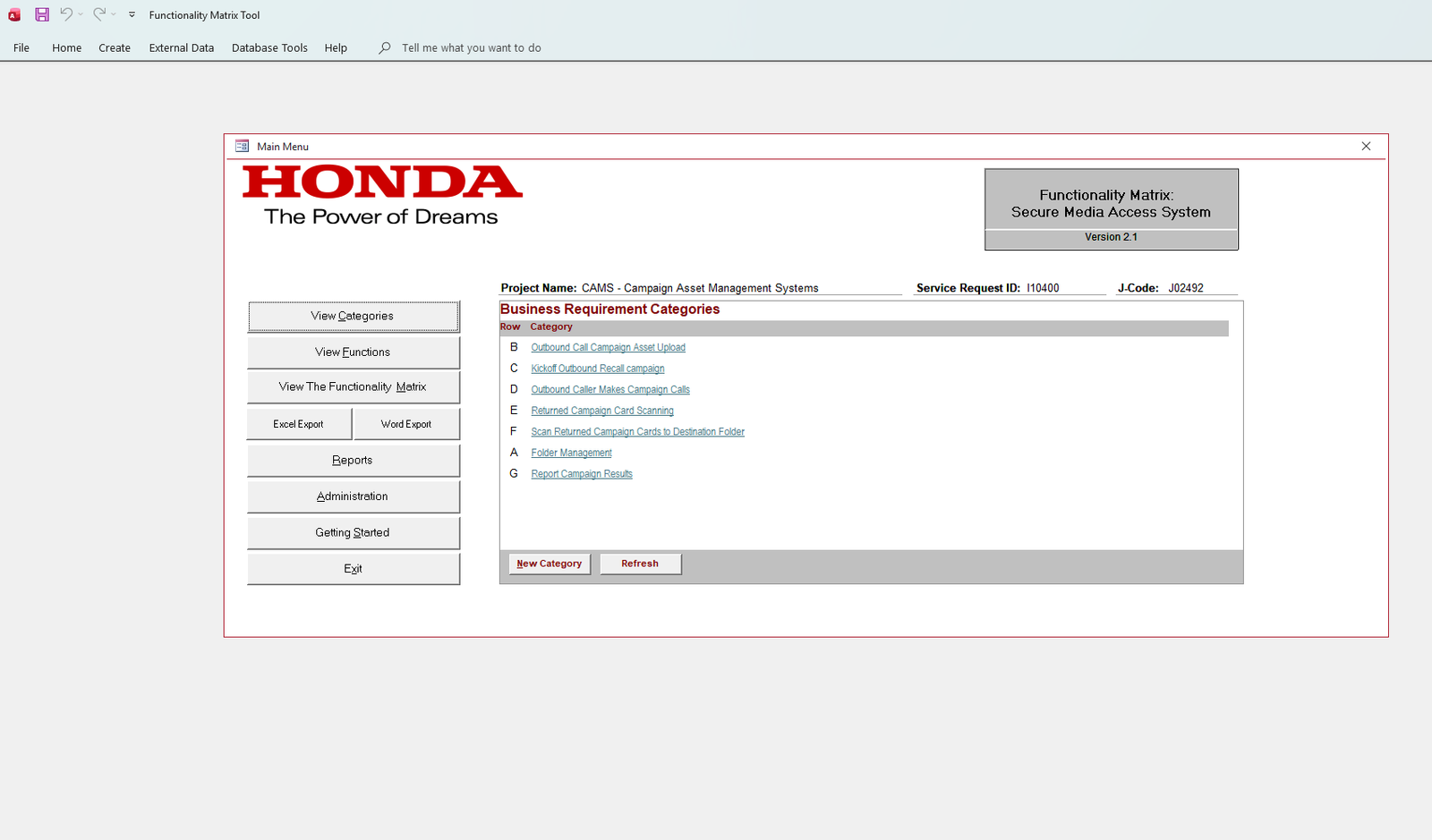
Task: Open Returned Campaign Card Scanning link
Action: 602,411
